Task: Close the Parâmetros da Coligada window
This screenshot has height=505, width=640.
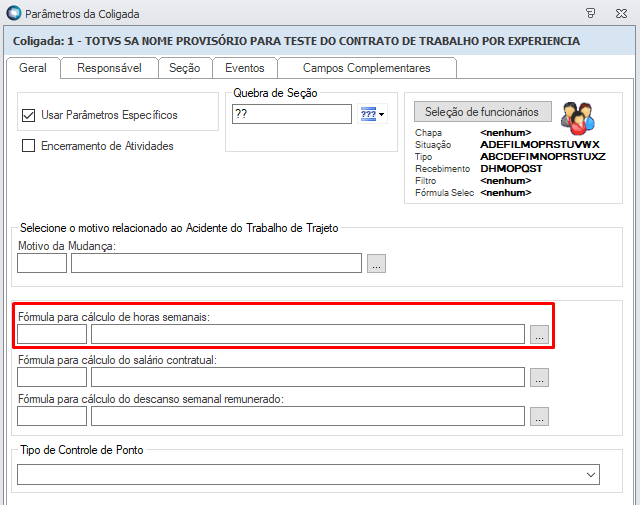Action: [x=621, y=13]
